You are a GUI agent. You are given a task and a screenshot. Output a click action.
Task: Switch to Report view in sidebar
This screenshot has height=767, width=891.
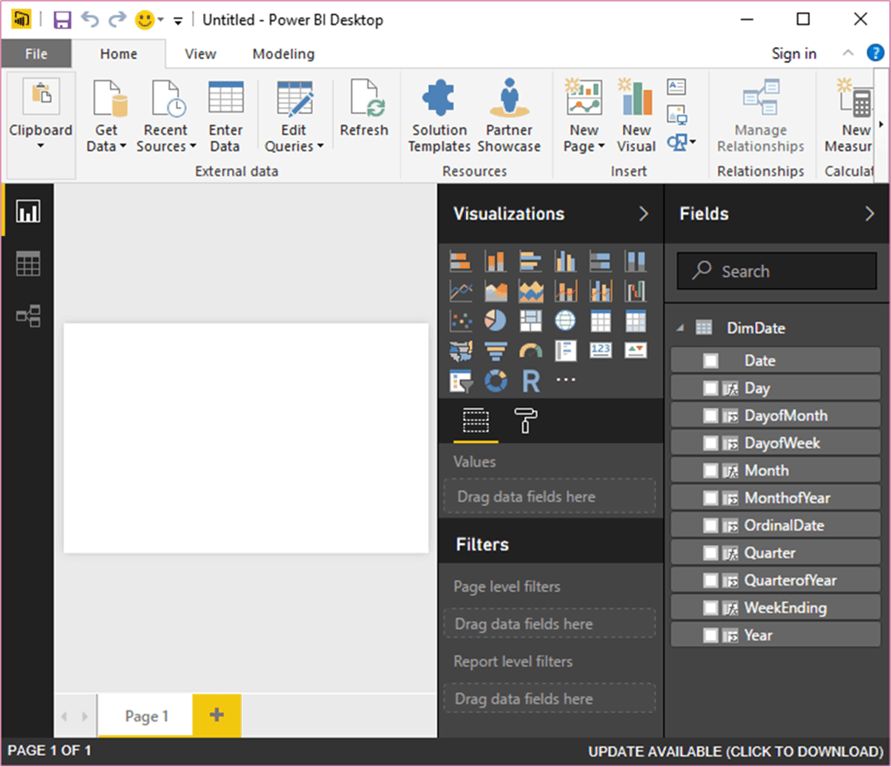[28, 211]
